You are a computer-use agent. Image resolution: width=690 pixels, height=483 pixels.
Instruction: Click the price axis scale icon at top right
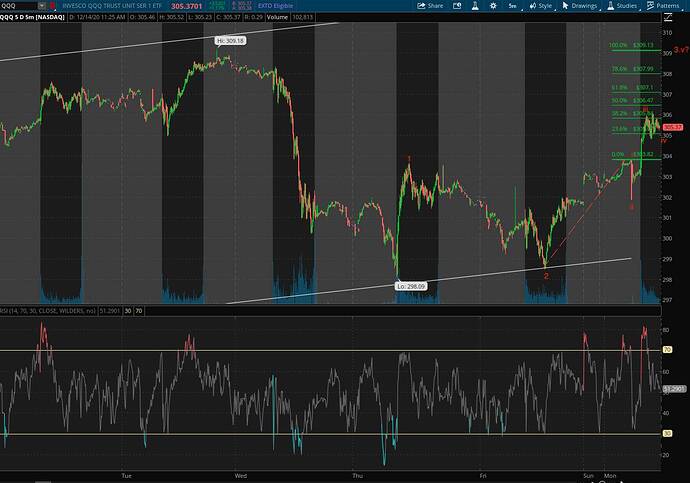pos(668,17)
